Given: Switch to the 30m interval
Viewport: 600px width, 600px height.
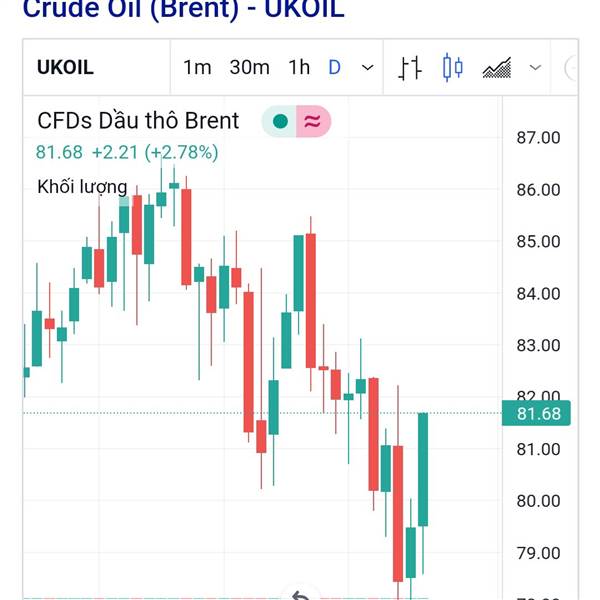Looking at the screenshot, I should [x=249, y=67].
